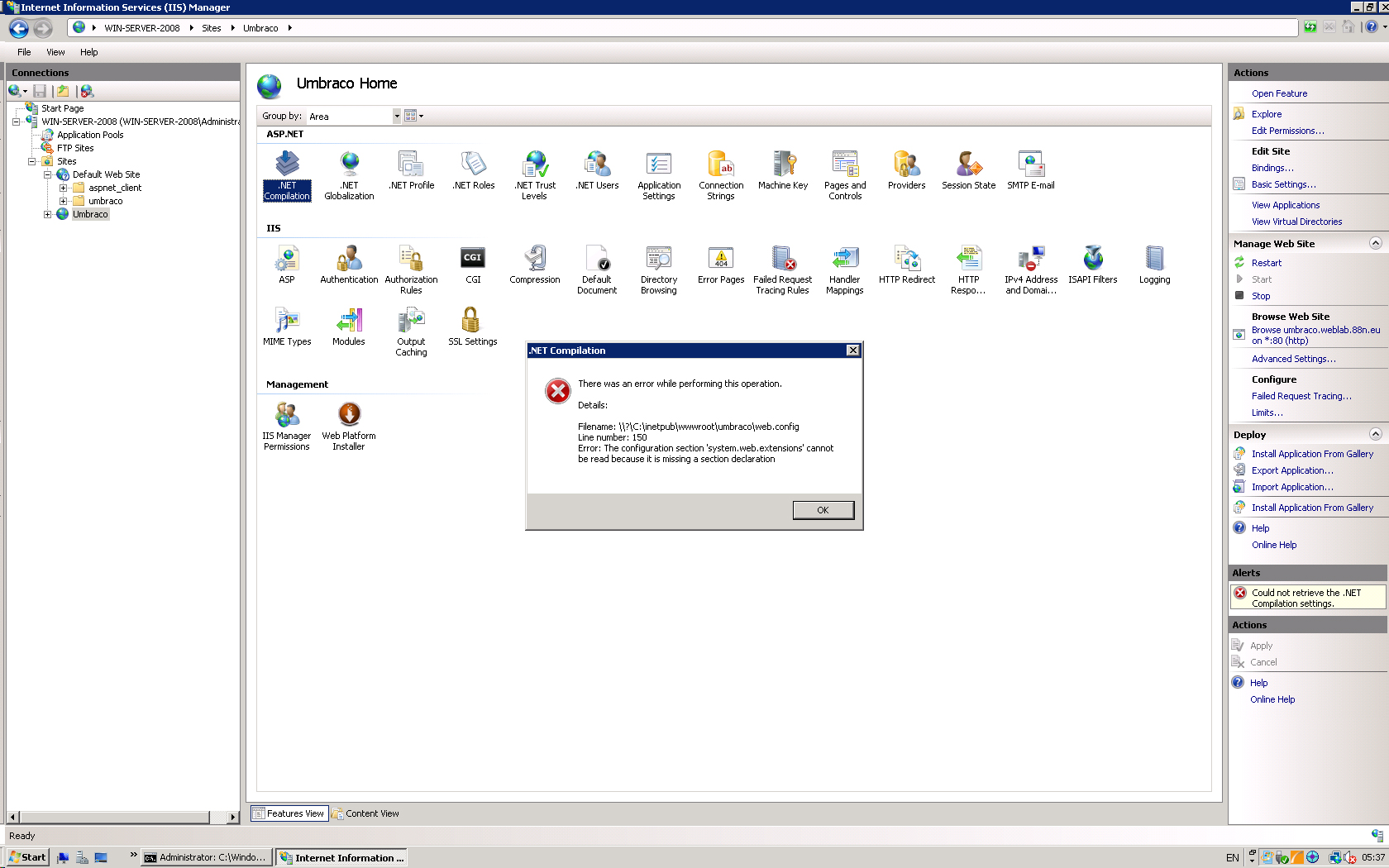Viewport: 1389px width, 868px height.
Task: Collapse the Deploy actions section
Action: click(x=1376, y=434)
